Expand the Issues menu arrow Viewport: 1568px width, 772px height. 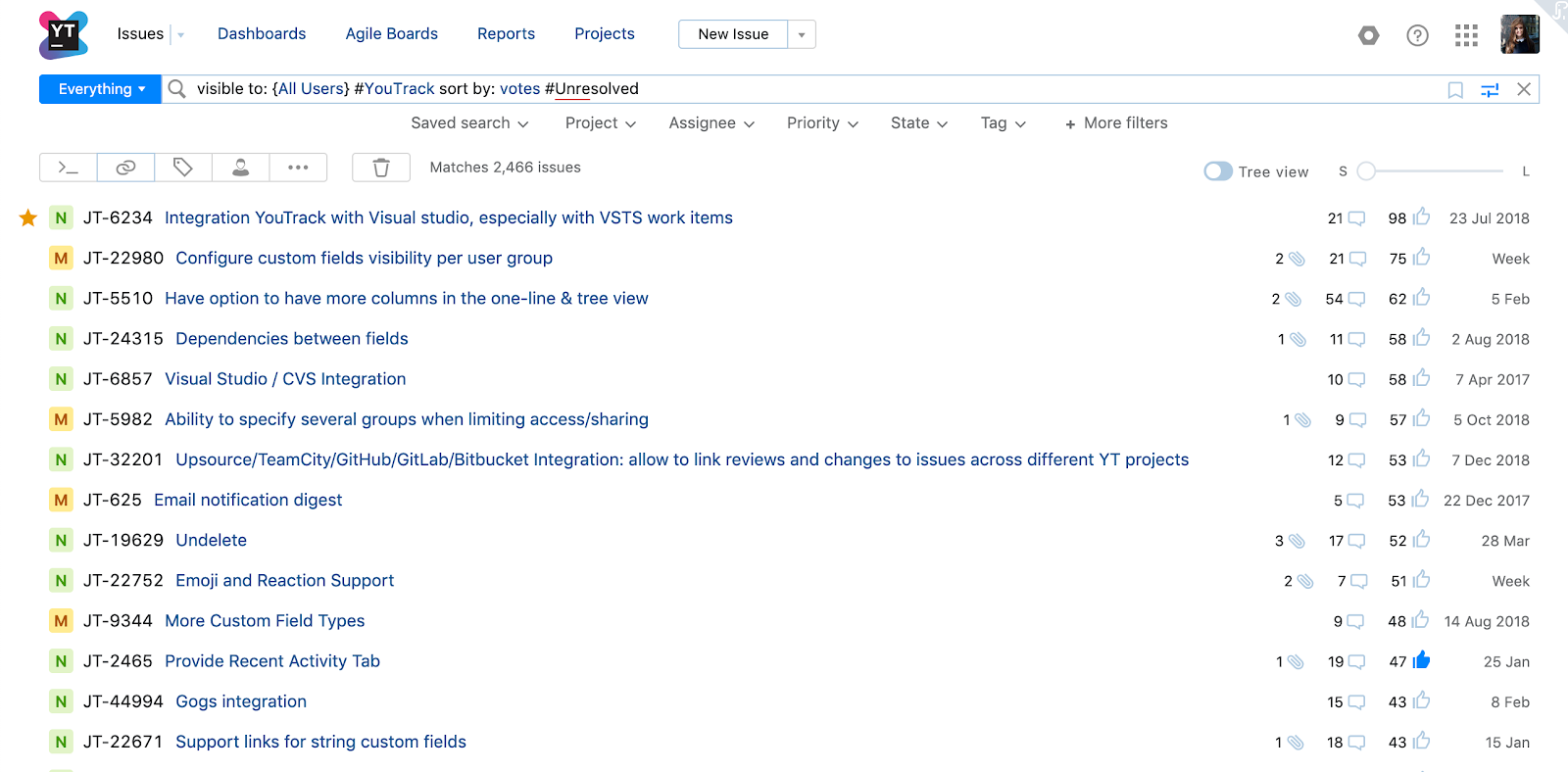tap(180, 35)
